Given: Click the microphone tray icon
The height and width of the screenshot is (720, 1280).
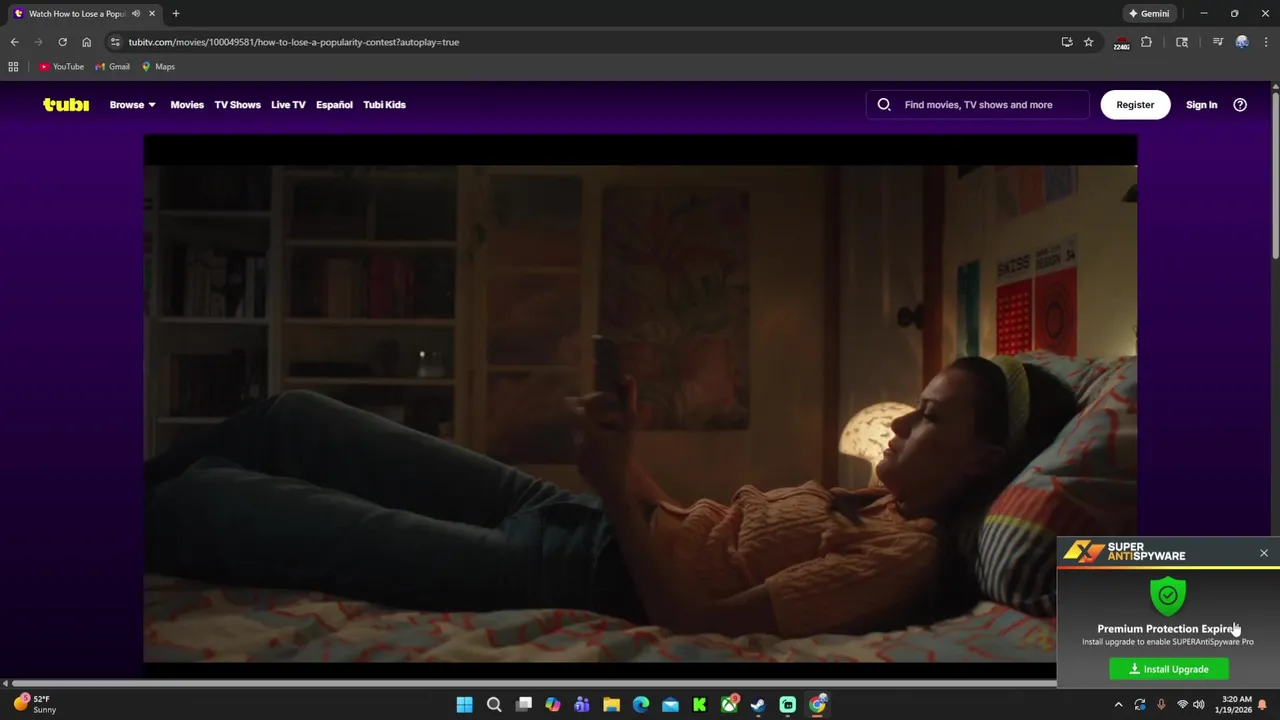Looking at the screenshot, I should coord(1161,704).
